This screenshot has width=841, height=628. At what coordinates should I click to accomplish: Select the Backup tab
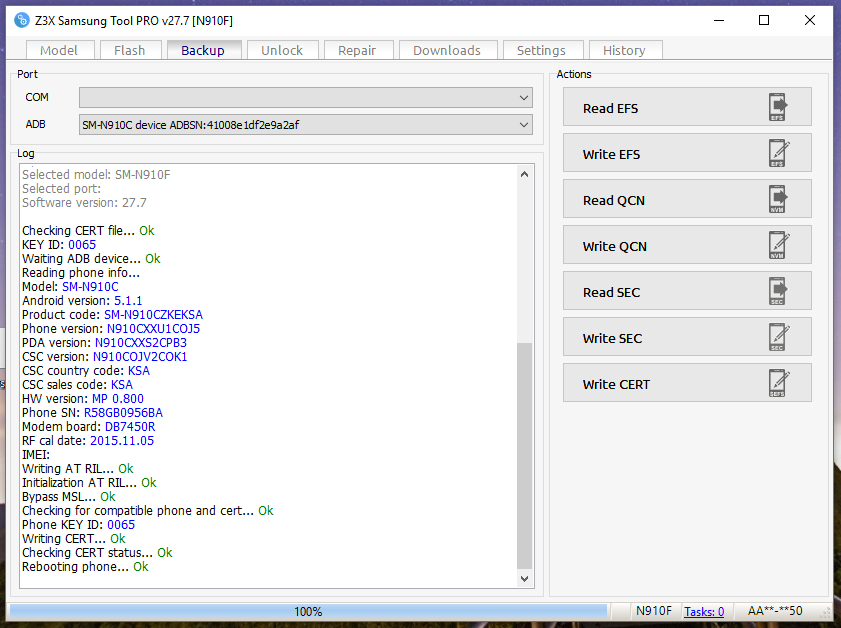(x=203, y=50)
